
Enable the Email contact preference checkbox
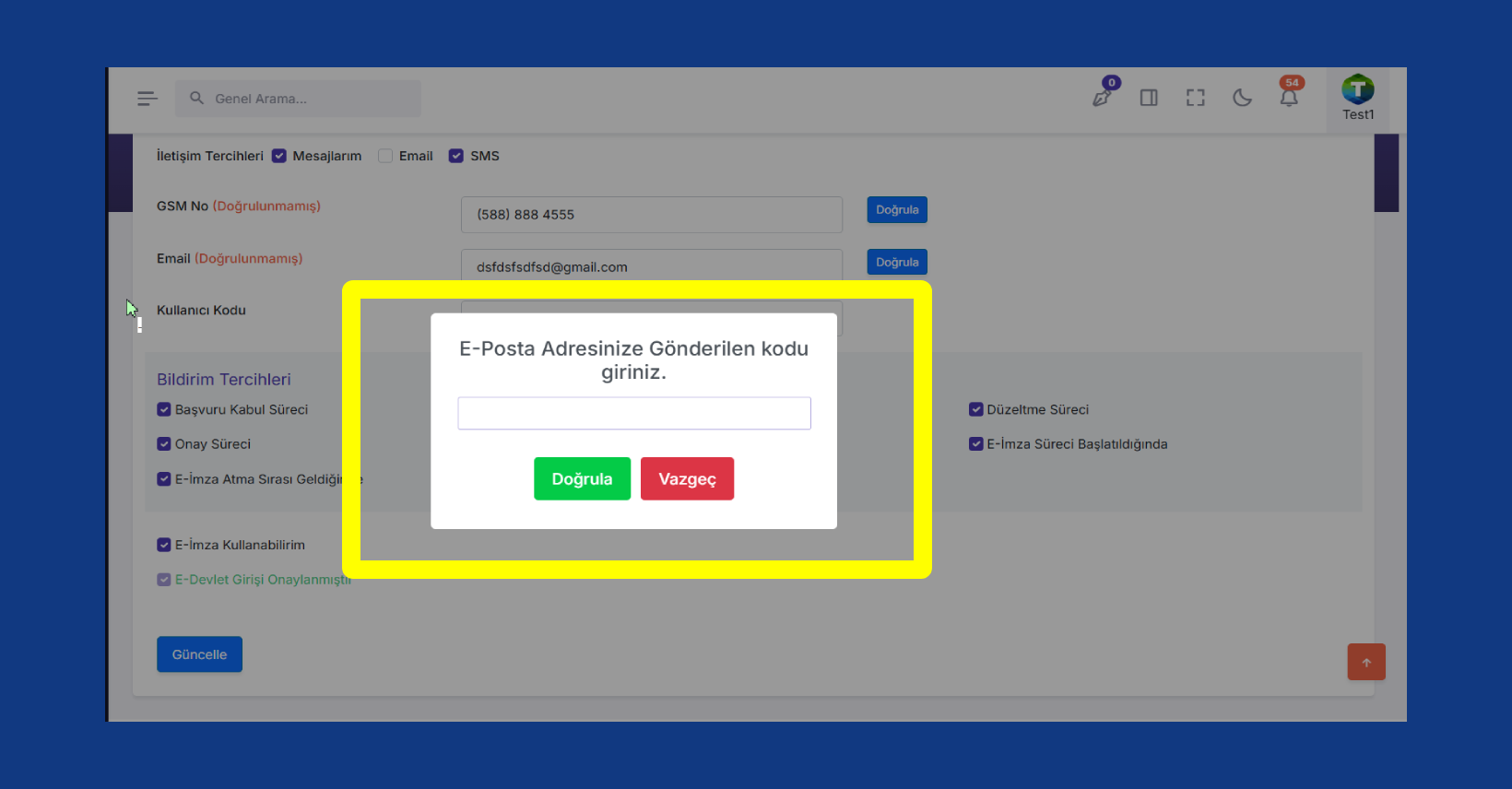tap(385, 156)
